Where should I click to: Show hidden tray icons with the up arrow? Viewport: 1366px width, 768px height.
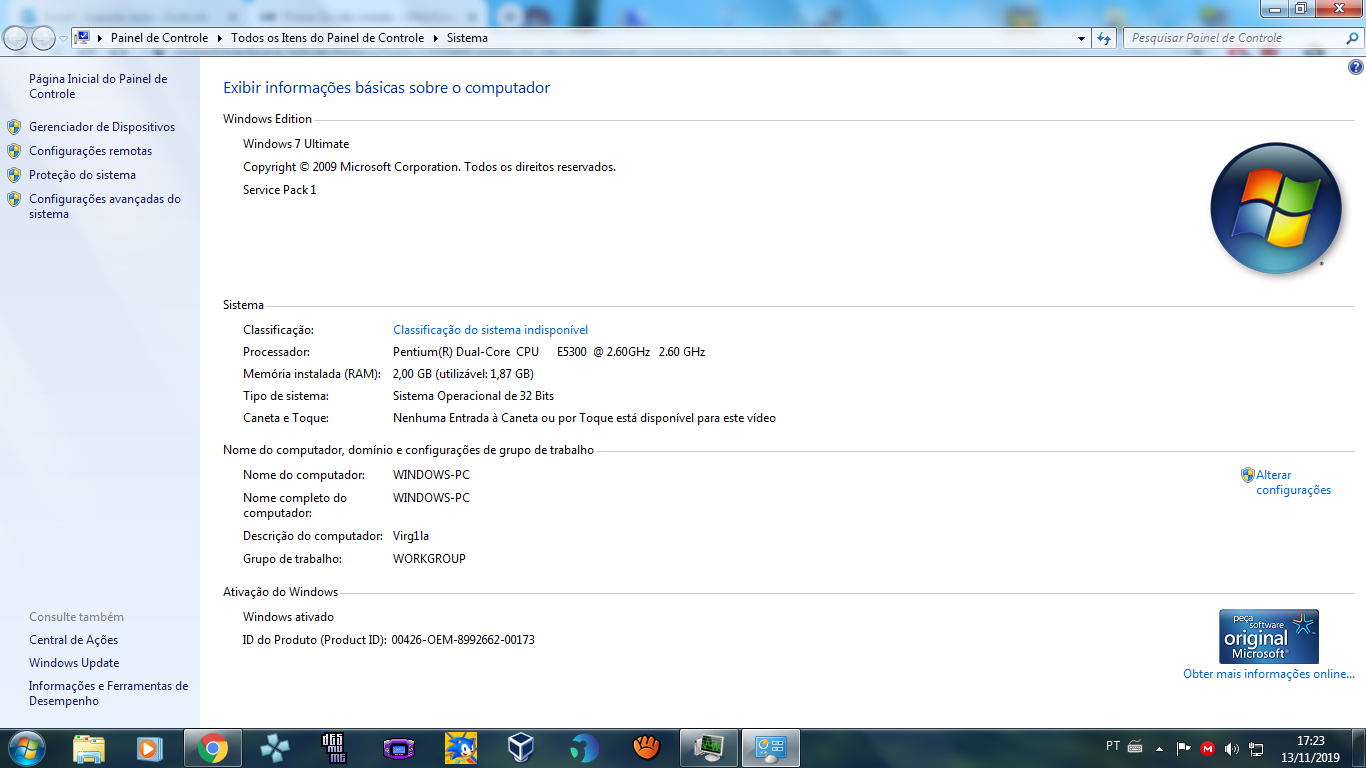pyautogui.click(x=1160, y=748)
